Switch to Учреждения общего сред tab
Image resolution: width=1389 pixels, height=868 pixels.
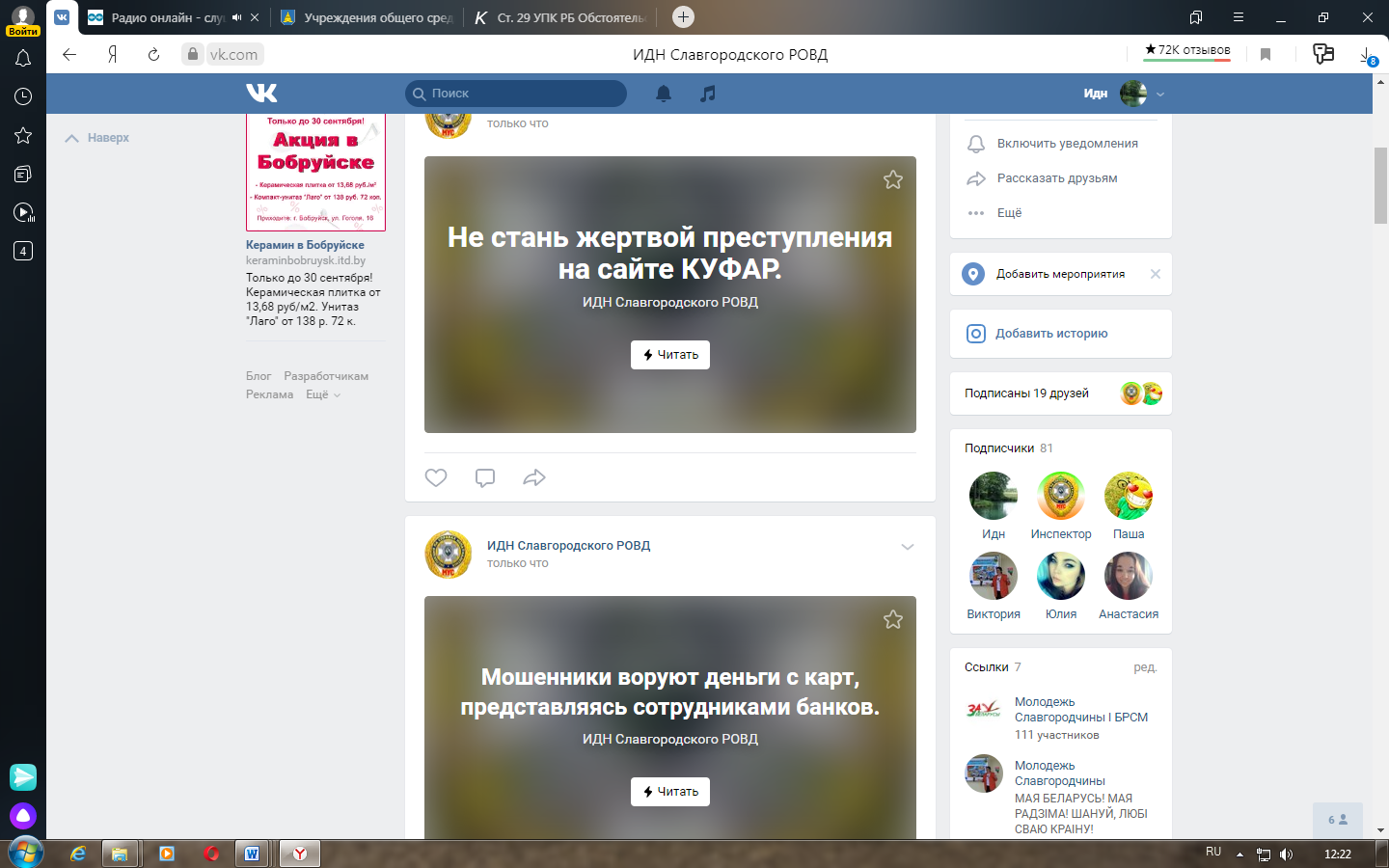367,17
